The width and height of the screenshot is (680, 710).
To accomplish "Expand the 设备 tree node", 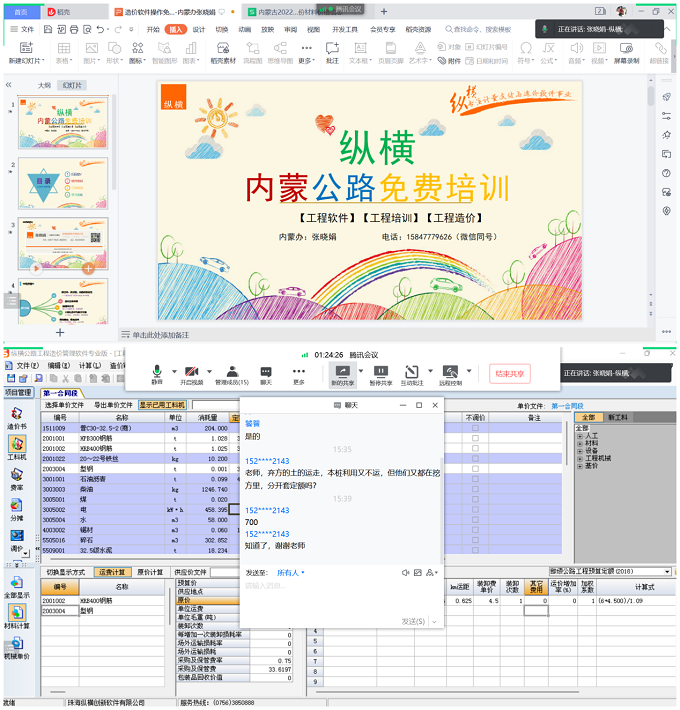I will coord(580,451).
